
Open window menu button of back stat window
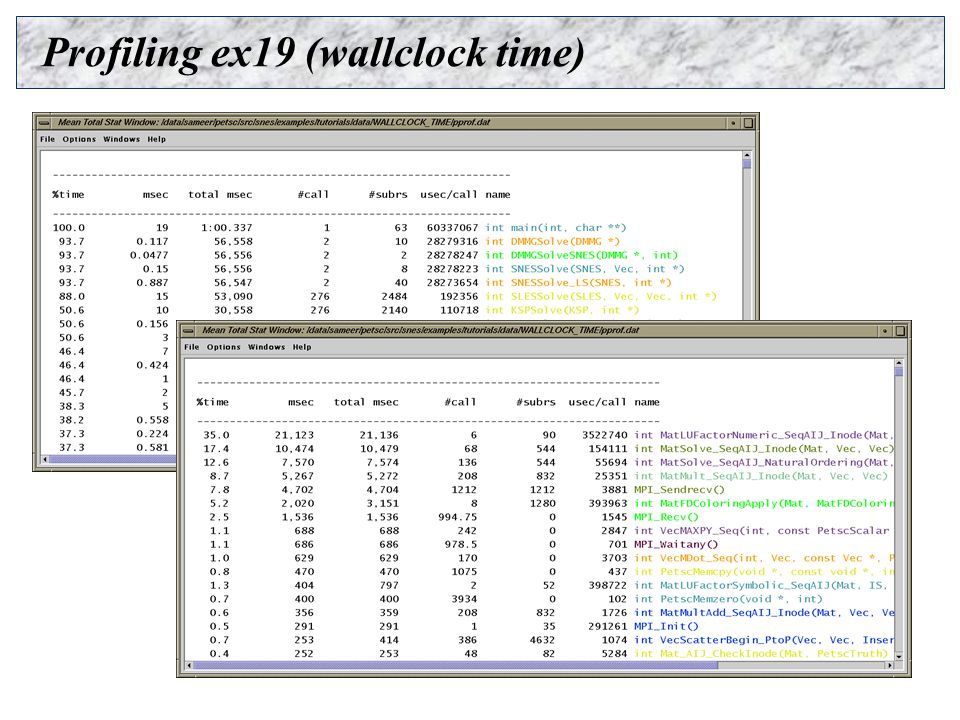(43, 122)
